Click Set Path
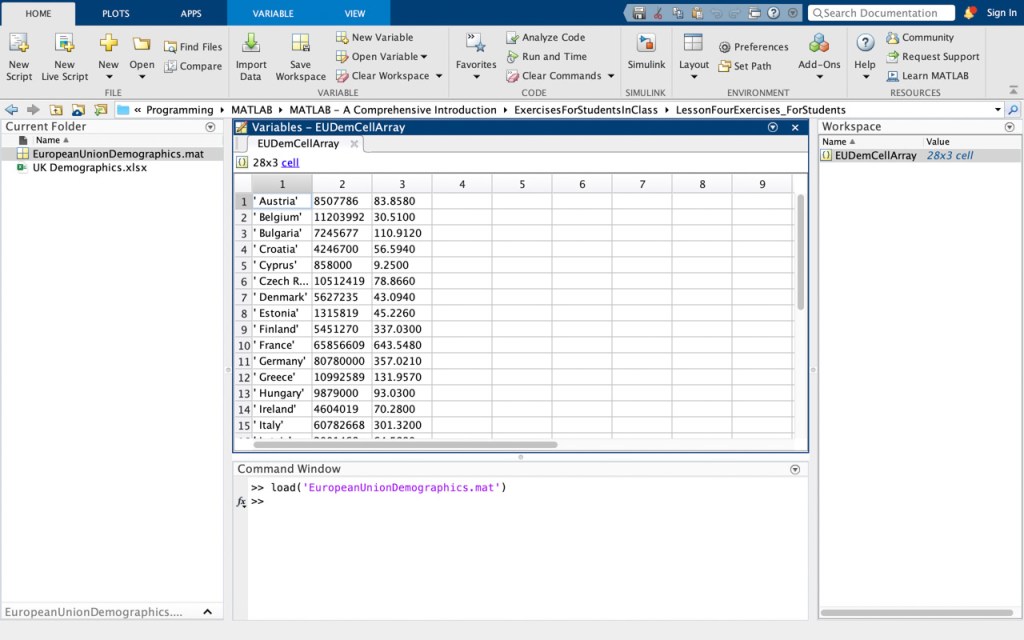The height and width of the screenshot is (640, 1024). coord(744,66)
